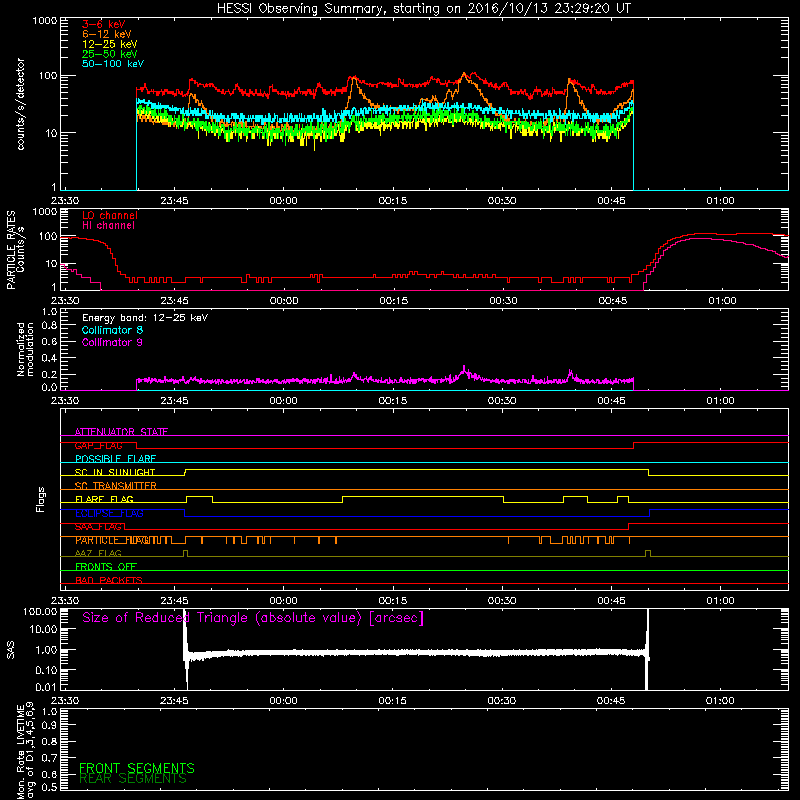Click "00:15" tick under the SAS panel
Screen dimensions: 800x800
393,701
